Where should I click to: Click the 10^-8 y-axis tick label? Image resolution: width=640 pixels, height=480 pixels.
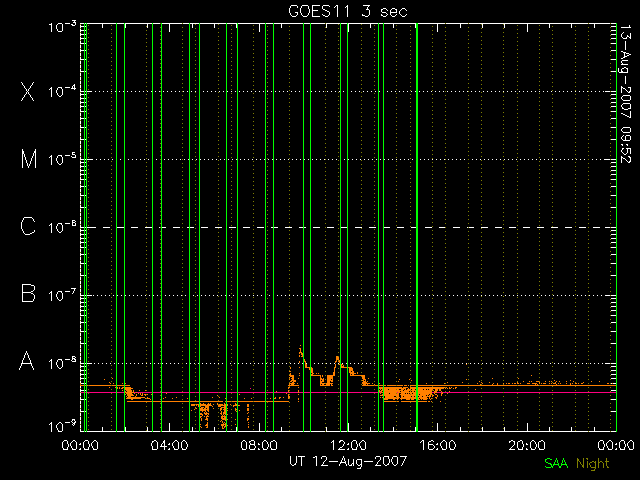[x=62, y=362]
